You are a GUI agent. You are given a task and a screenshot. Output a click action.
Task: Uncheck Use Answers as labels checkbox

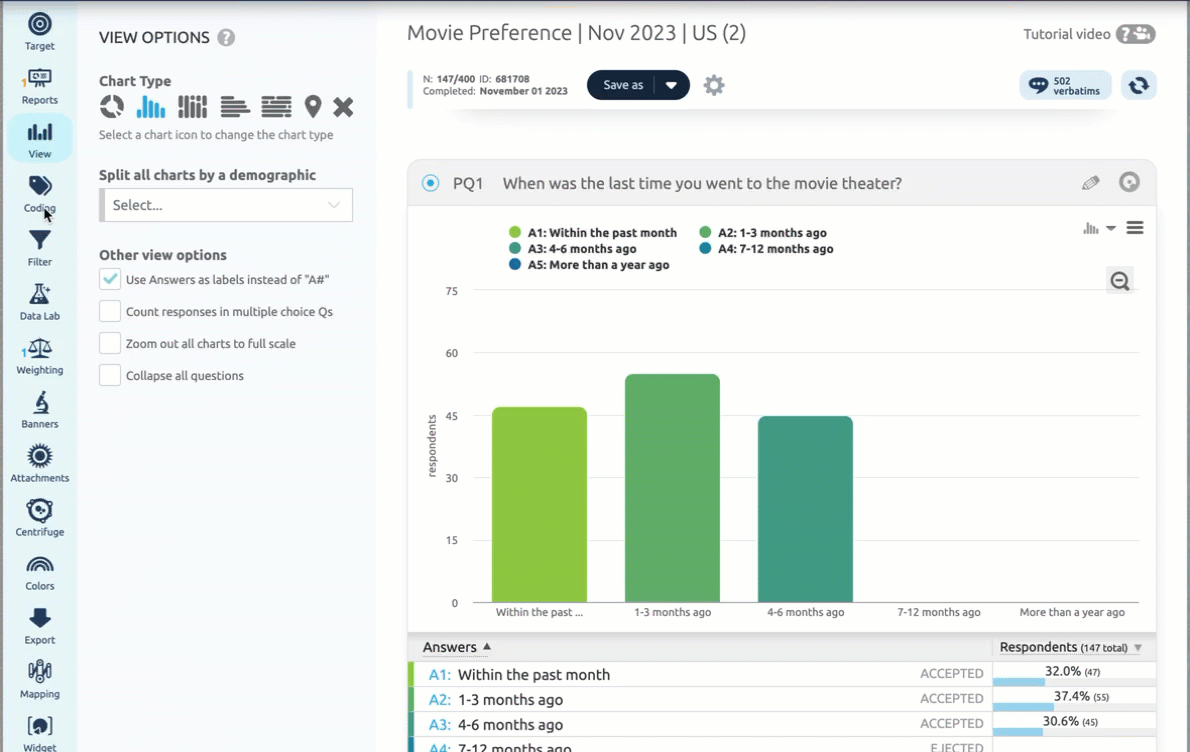(110, 280)
